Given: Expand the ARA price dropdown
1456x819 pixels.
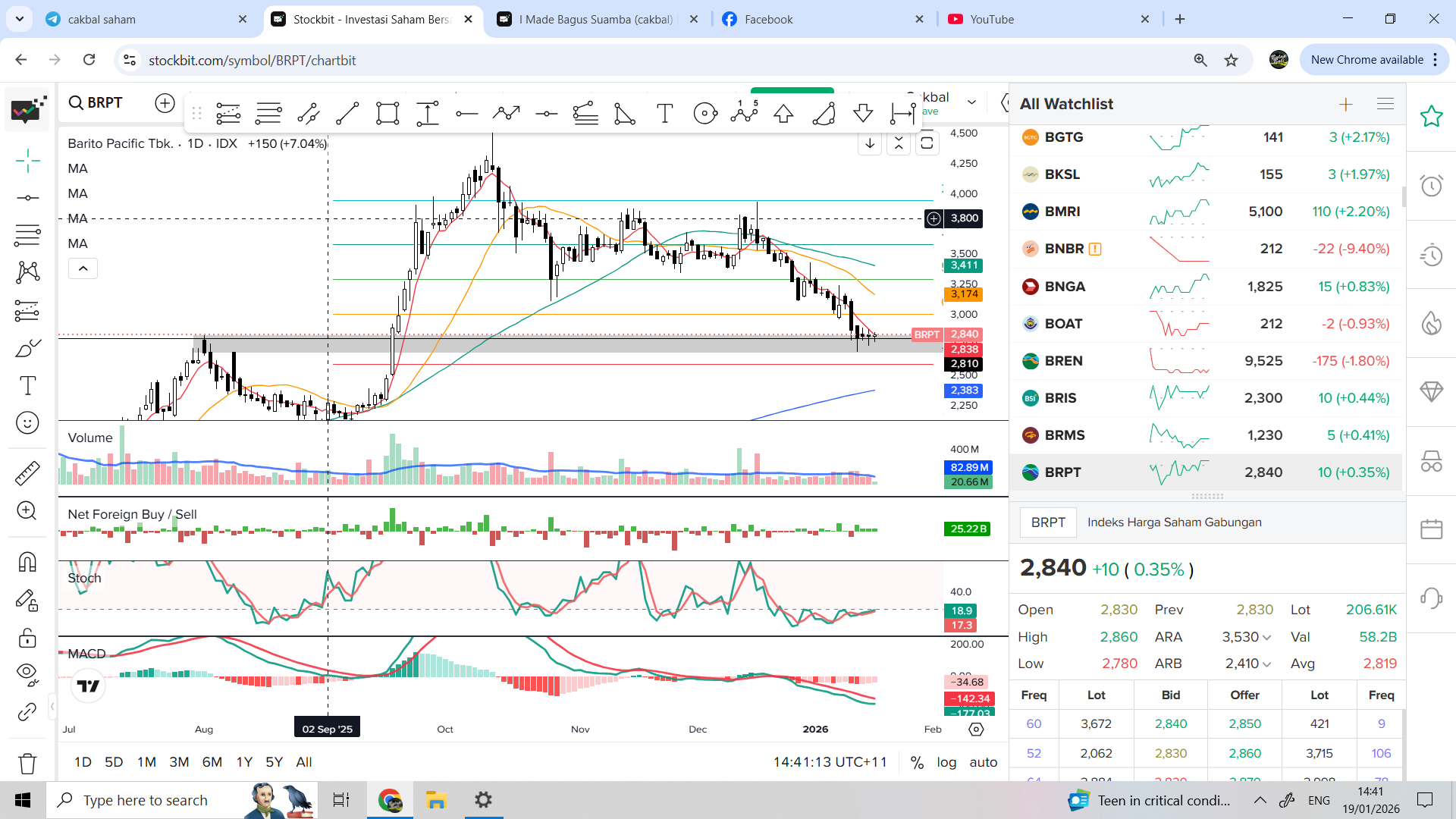Looking at the screenshot, I should [x=1266, y=638].
